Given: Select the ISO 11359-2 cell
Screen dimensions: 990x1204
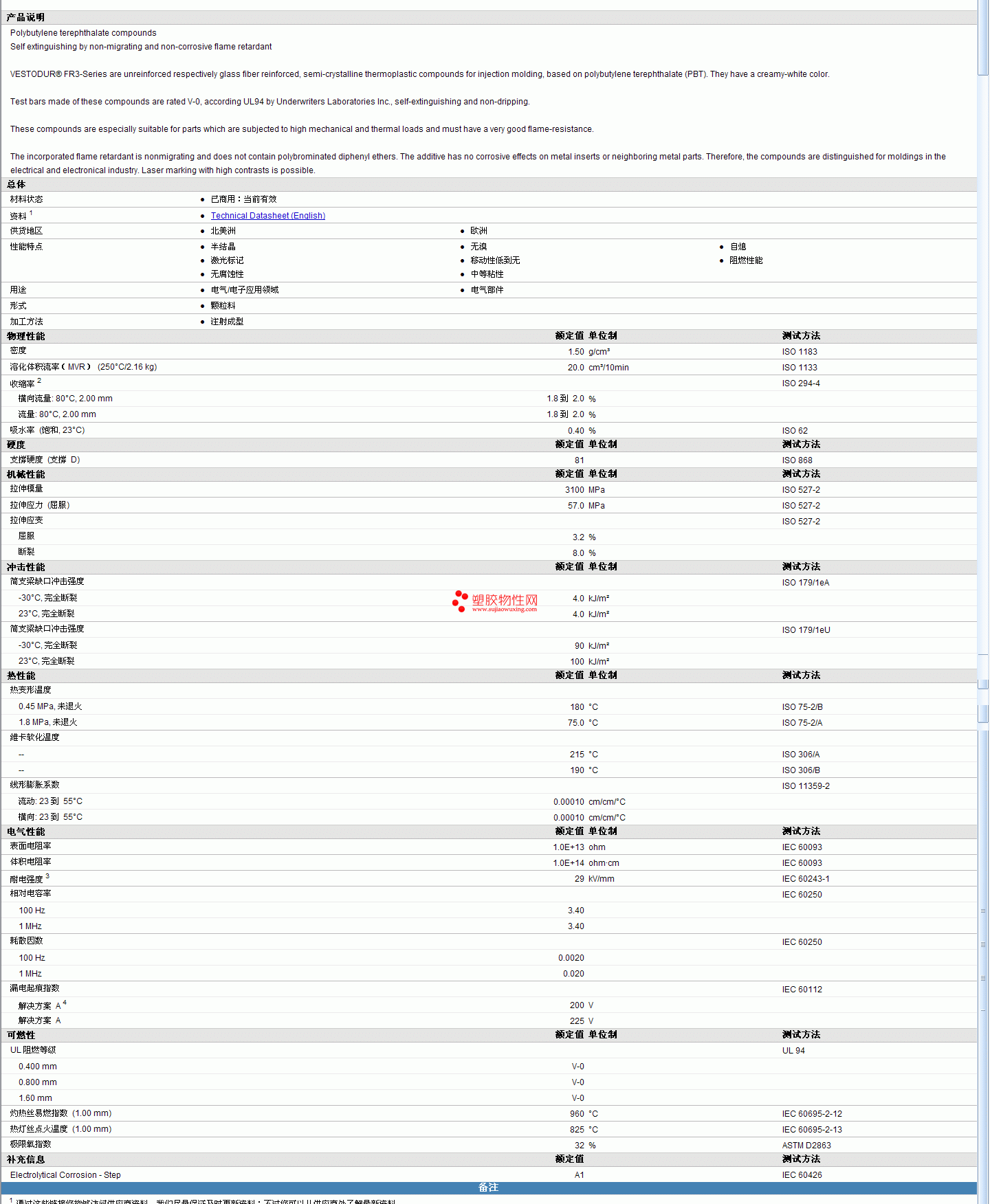Looking at the screenshot, I should click(x=805, y=786).
